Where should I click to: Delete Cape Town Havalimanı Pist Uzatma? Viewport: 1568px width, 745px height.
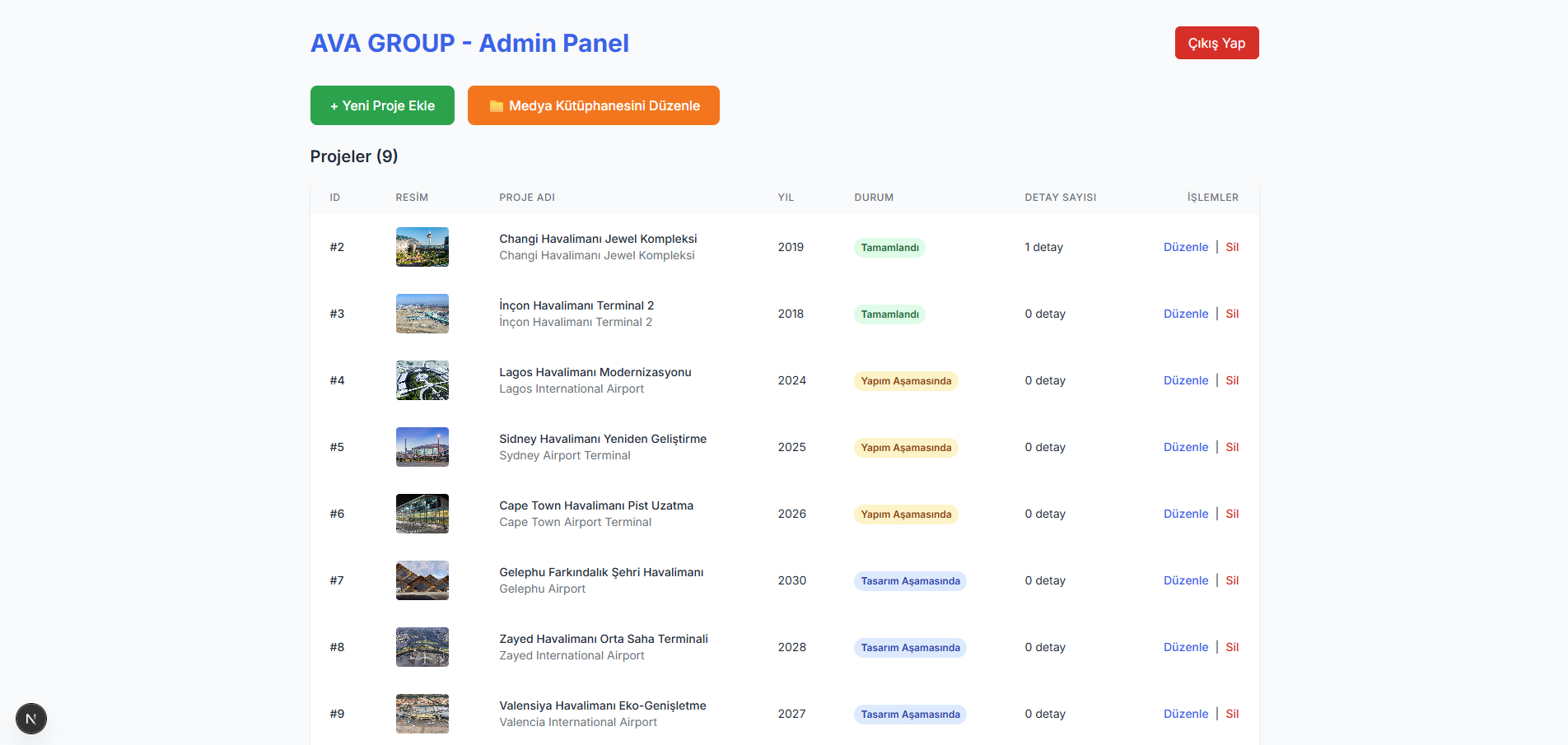pyautogui.click(x=1232, y=514)
